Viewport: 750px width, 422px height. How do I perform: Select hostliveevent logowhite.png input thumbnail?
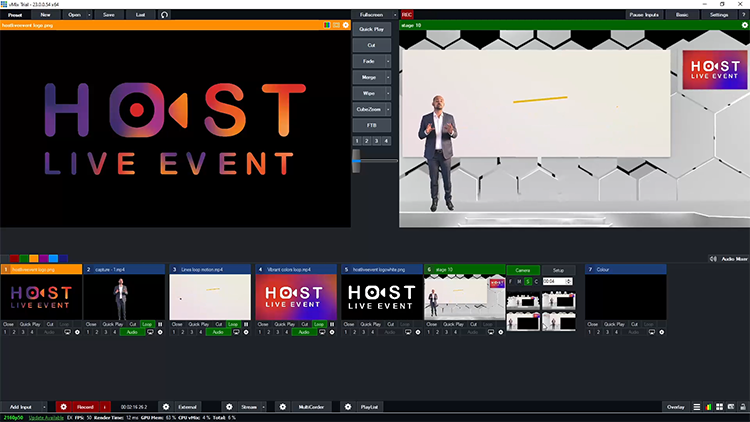pyautogui.click(x=380, y=298)
